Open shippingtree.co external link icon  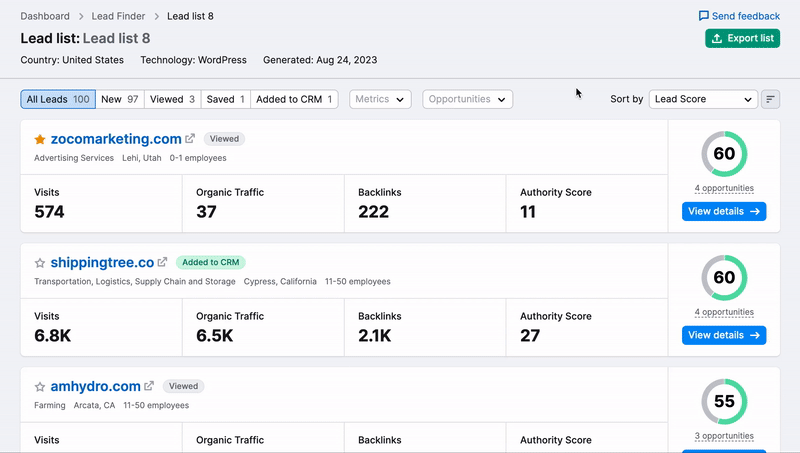pos(163,263)
